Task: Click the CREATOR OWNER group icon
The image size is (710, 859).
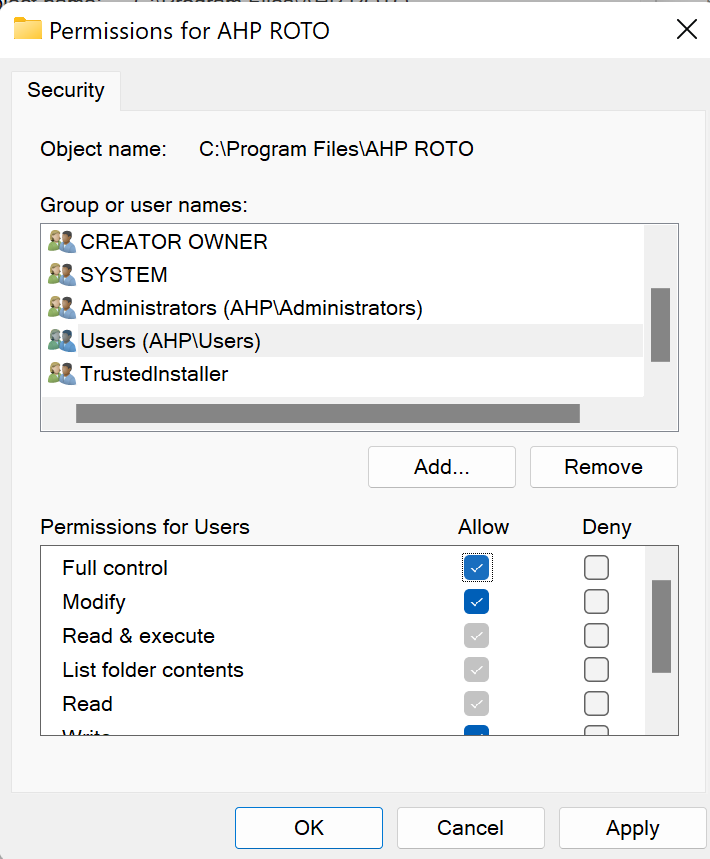Action: (x=62, y=242)
